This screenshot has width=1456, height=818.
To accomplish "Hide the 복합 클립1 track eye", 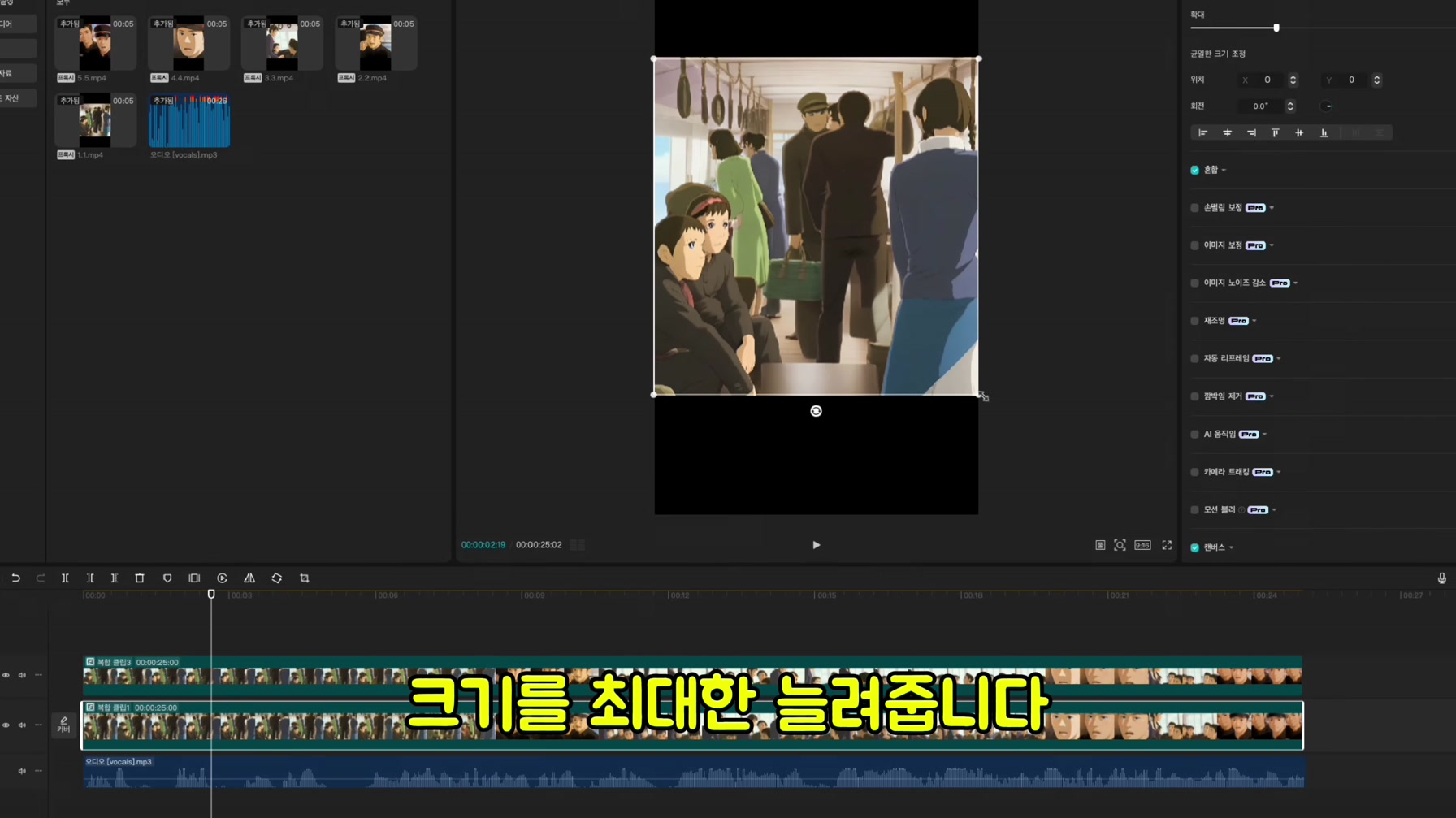I will coord(6,725).
